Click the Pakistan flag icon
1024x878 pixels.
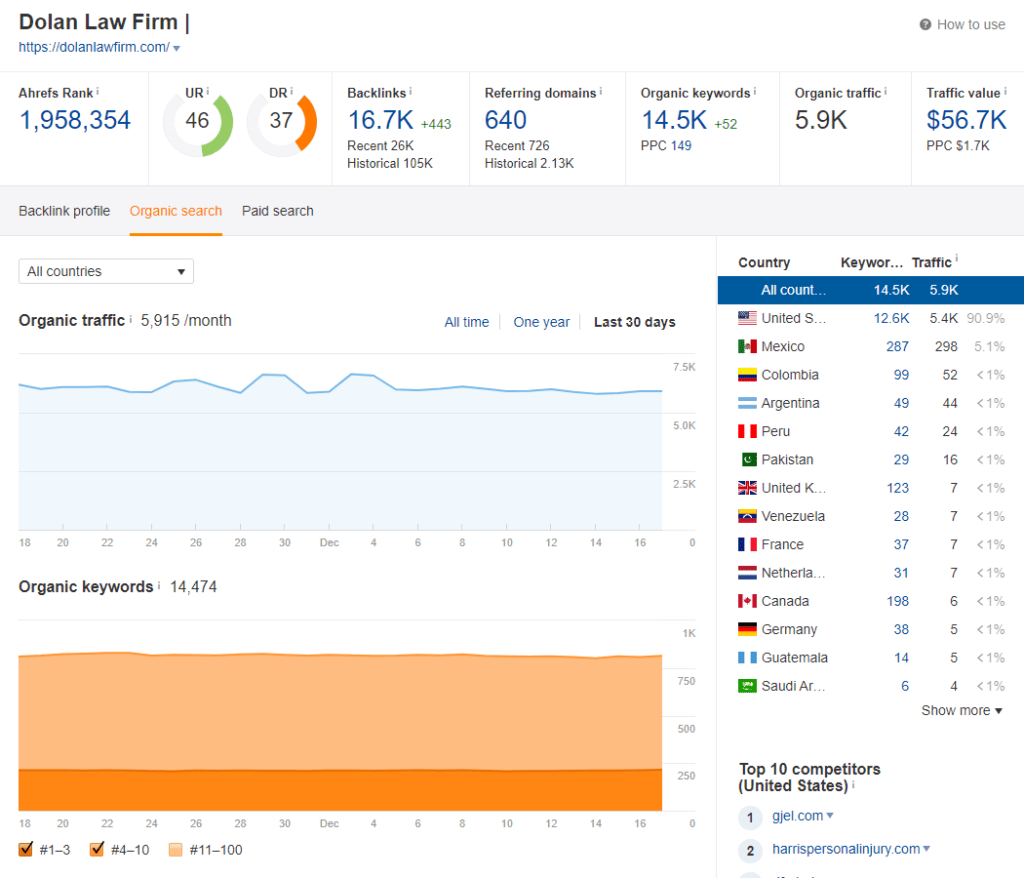748,460
